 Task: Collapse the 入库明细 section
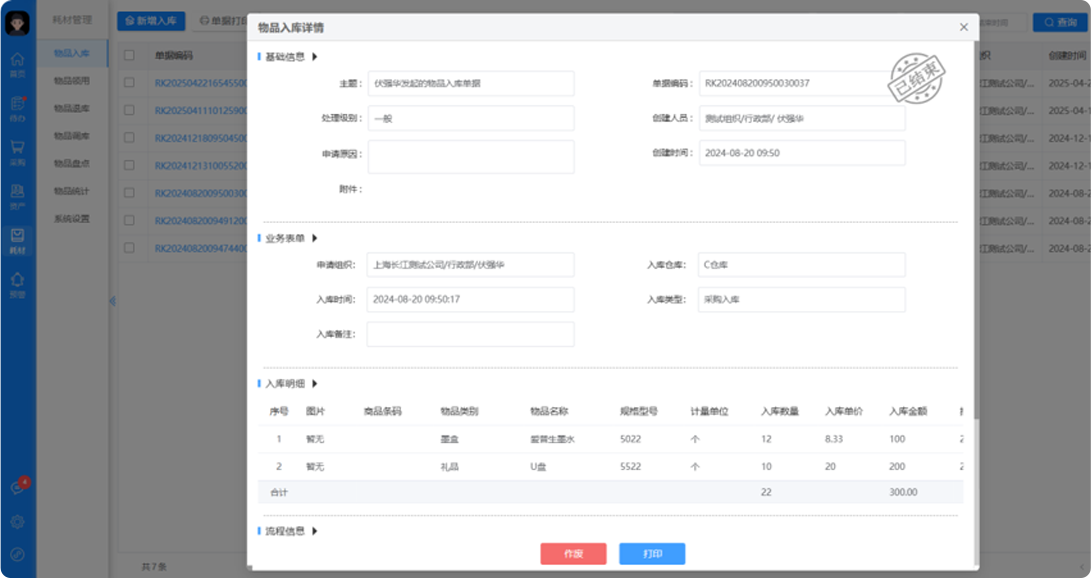315,383
